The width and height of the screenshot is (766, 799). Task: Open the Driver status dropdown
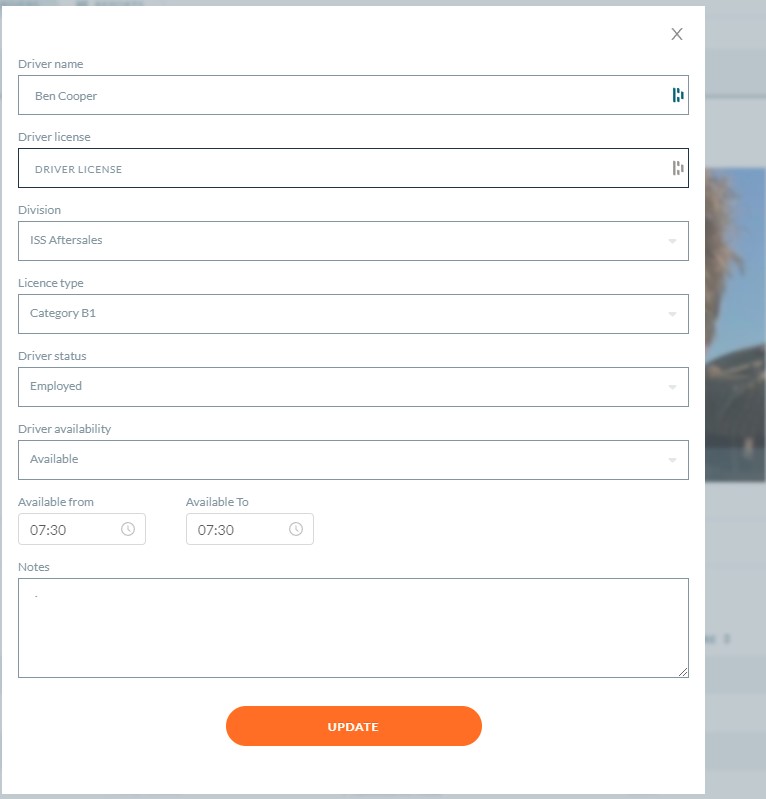(x=353, y=387)
